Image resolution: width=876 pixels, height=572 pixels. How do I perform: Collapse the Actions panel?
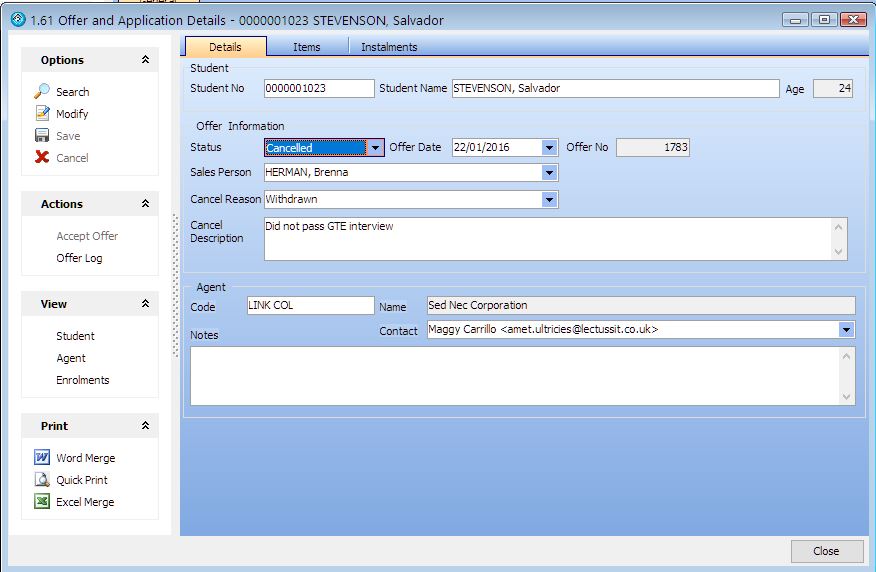(x=145, y=204)
